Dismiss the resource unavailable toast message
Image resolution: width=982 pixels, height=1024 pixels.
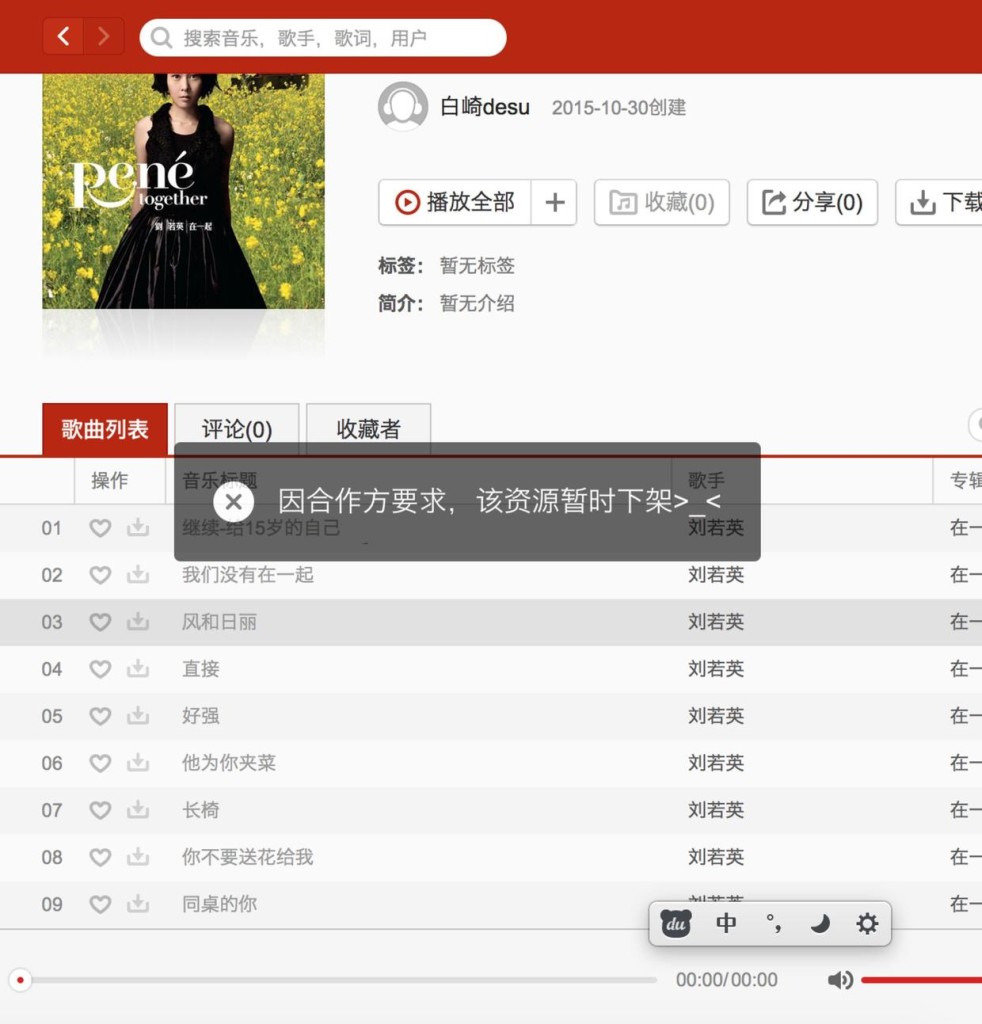coord(233,502)
